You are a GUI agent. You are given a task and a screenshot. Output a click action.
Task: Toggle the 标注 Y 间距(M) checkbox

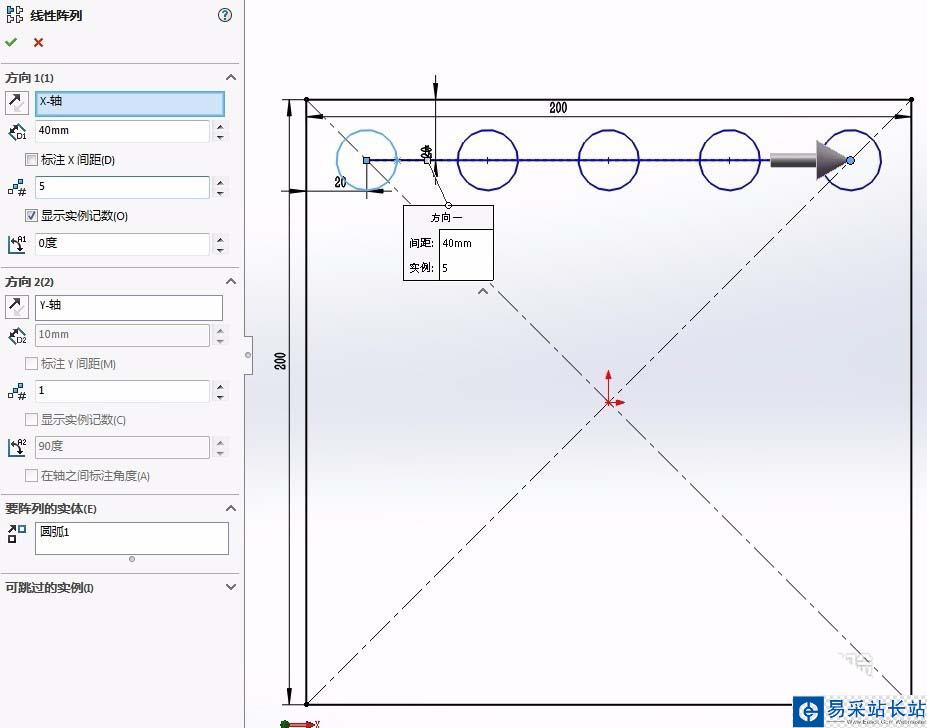pyautogui.click(x=31, y=364)
